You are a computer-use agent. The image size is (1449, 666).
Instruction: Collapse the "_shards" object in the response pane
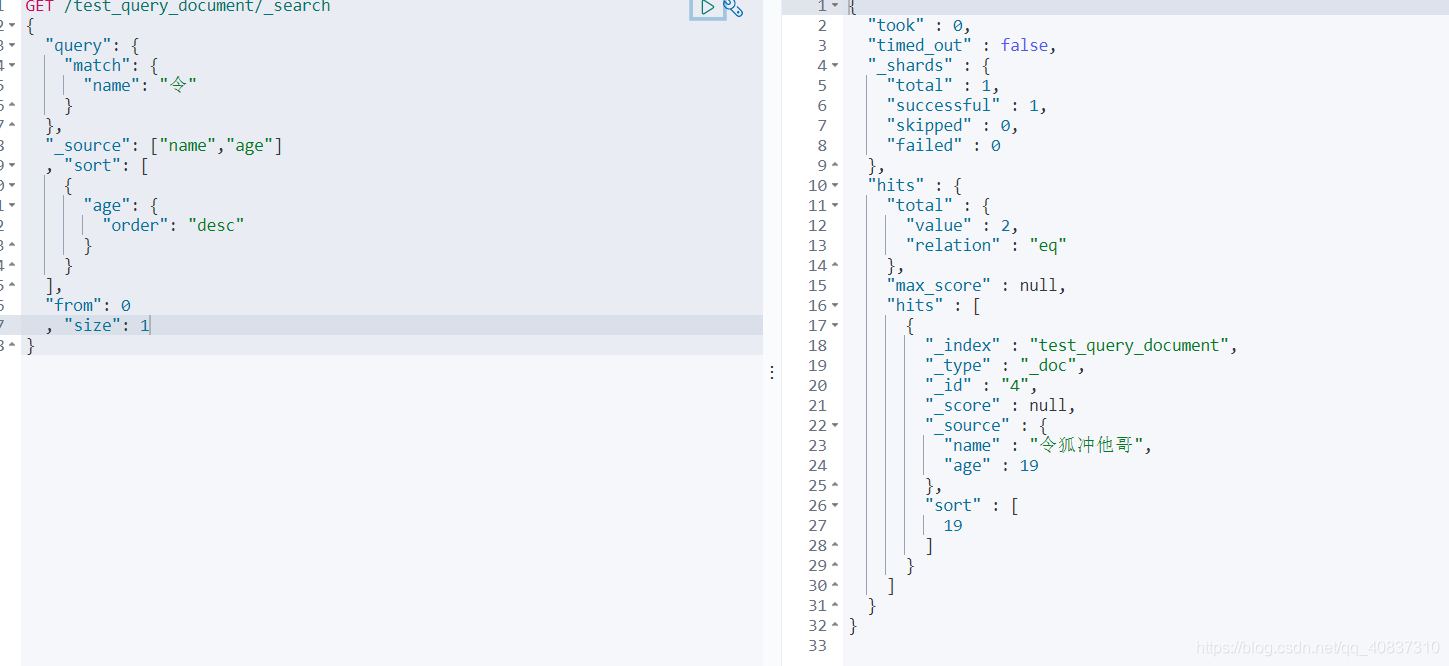835,66
